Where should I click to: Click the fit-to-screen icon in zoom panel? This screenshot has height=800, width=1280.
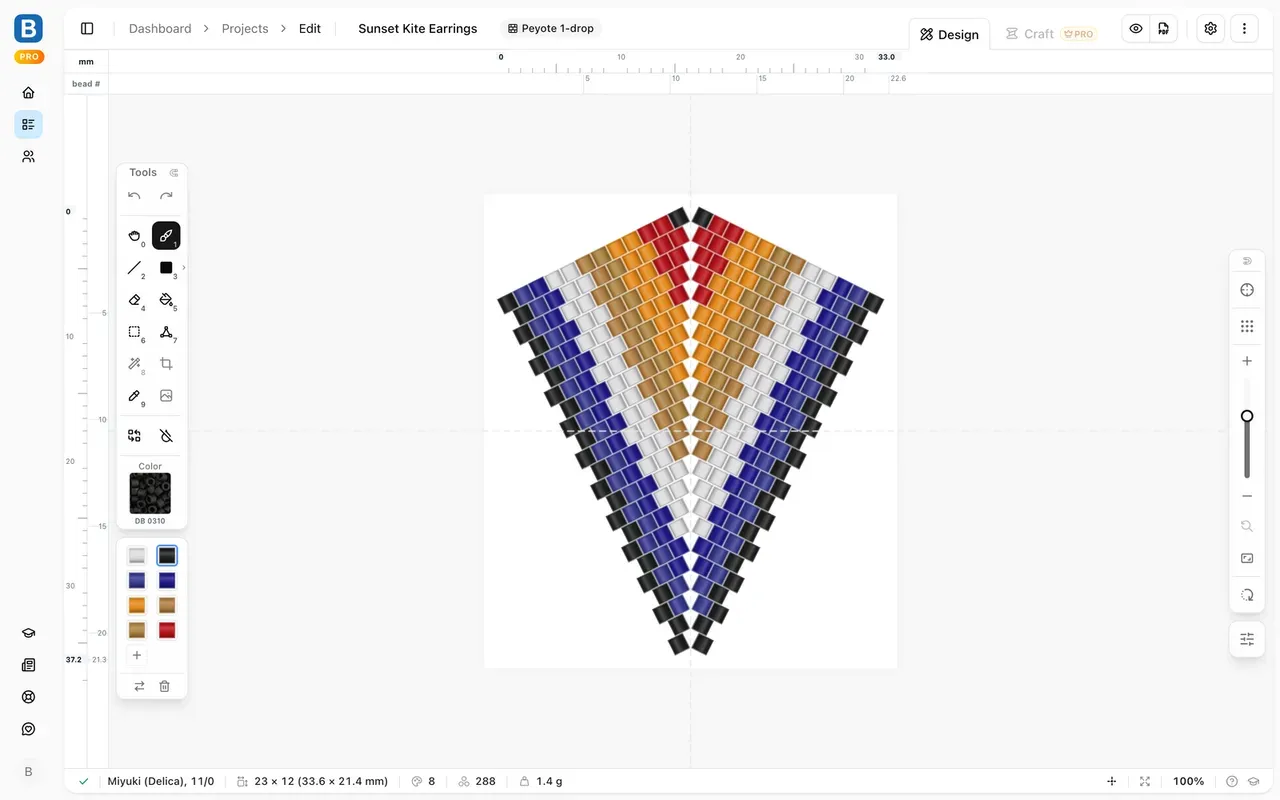pyautogui.click(x=1247, y=558)
